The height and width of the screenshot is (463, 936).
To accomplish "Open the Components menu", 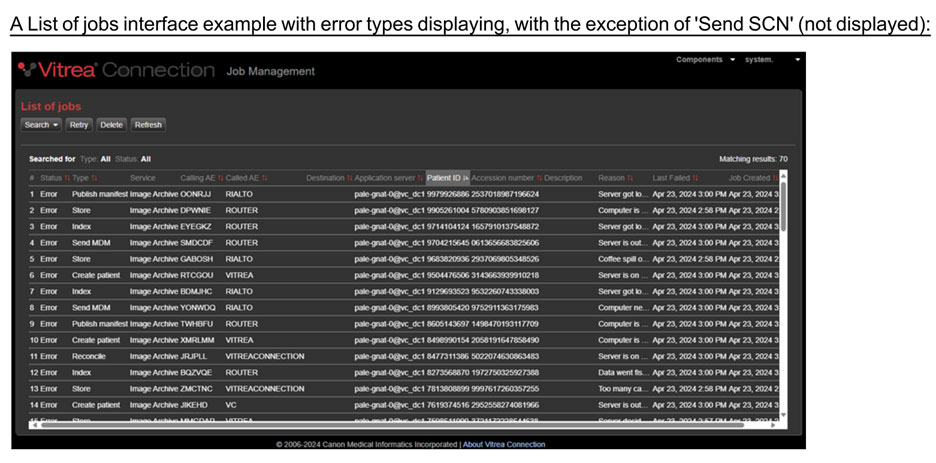I will pos(705,60).
